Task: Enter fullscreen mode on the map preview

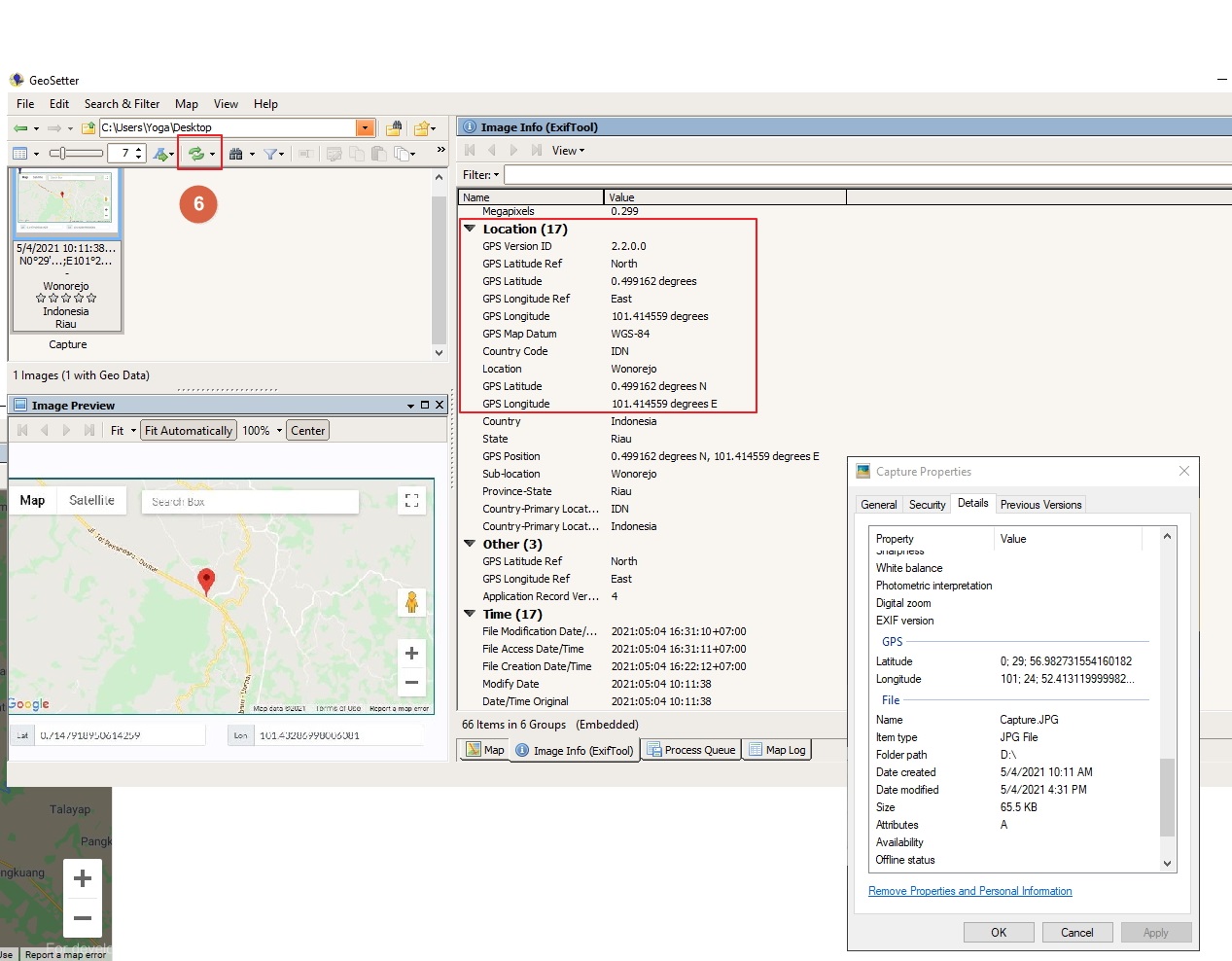Action: (x=411, y=500)
